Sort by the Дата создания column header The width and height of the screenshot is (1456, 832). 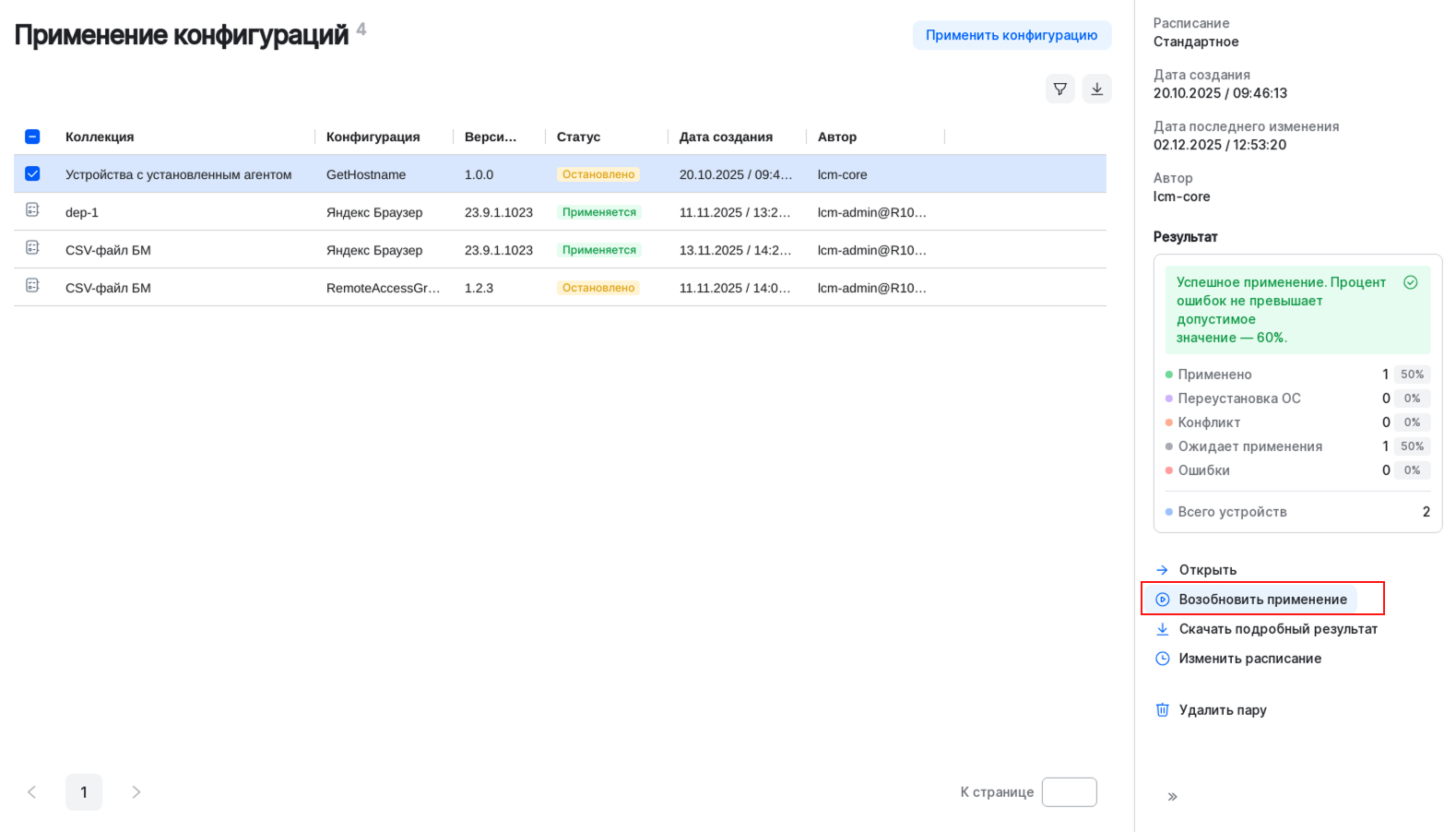(725, 137)
